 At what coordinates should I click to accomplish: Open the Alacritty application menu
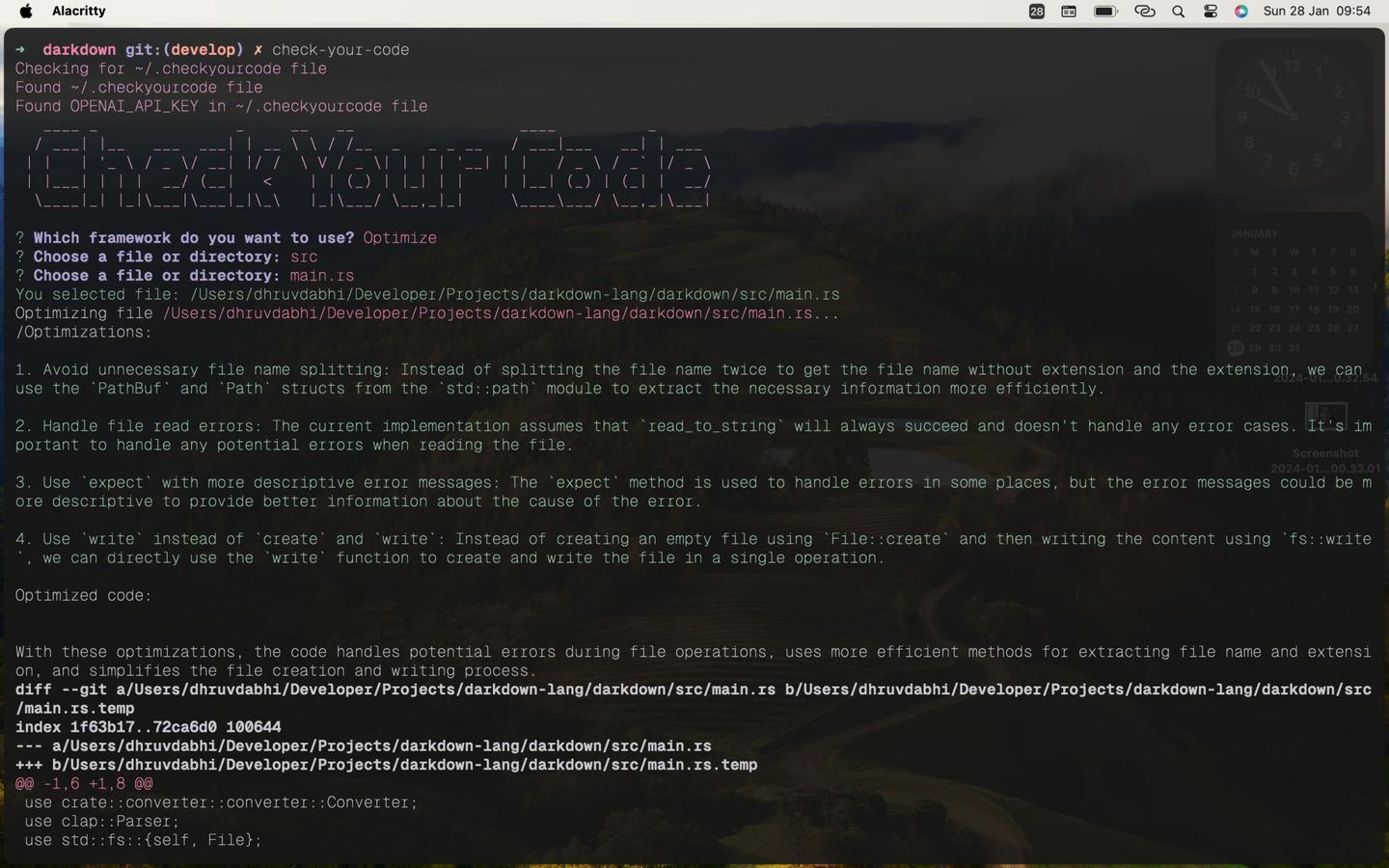(79, 12)
